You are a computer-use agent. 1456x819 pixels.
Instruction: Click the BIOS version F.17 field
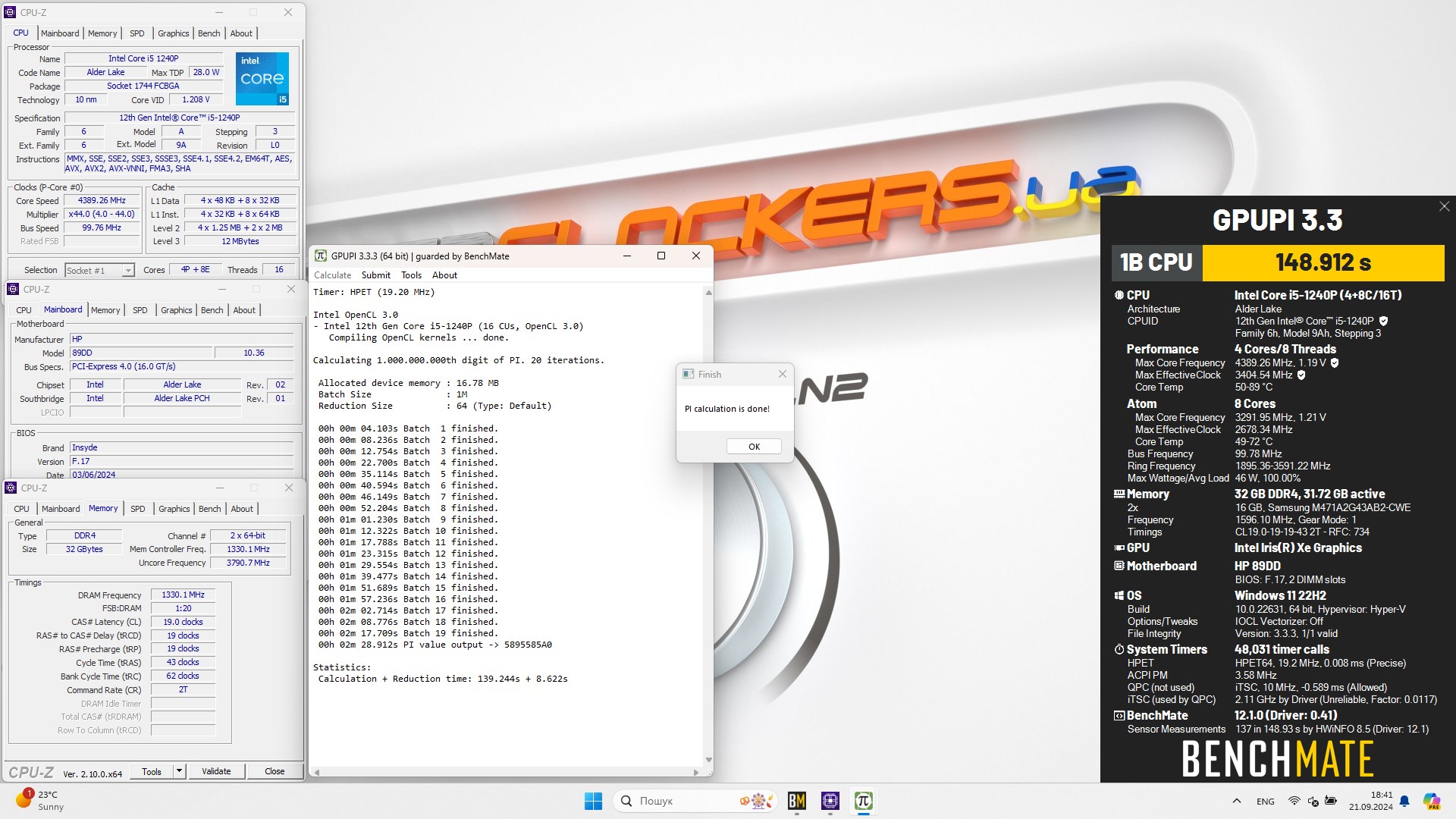click(x=181, y=461)
